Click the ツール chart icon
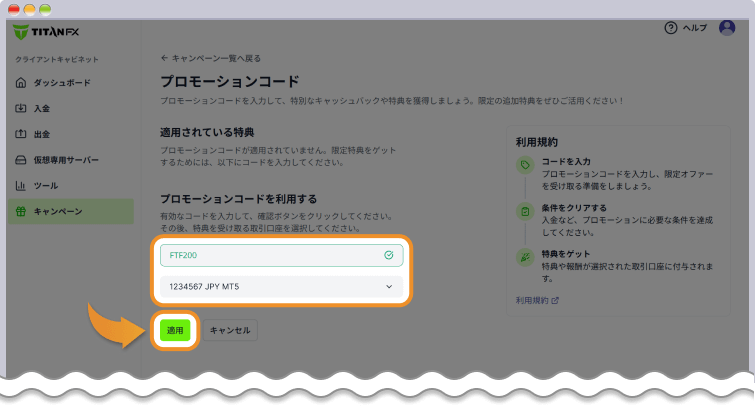Viewport: 755px width, 408px height. [x=21, y=186]
